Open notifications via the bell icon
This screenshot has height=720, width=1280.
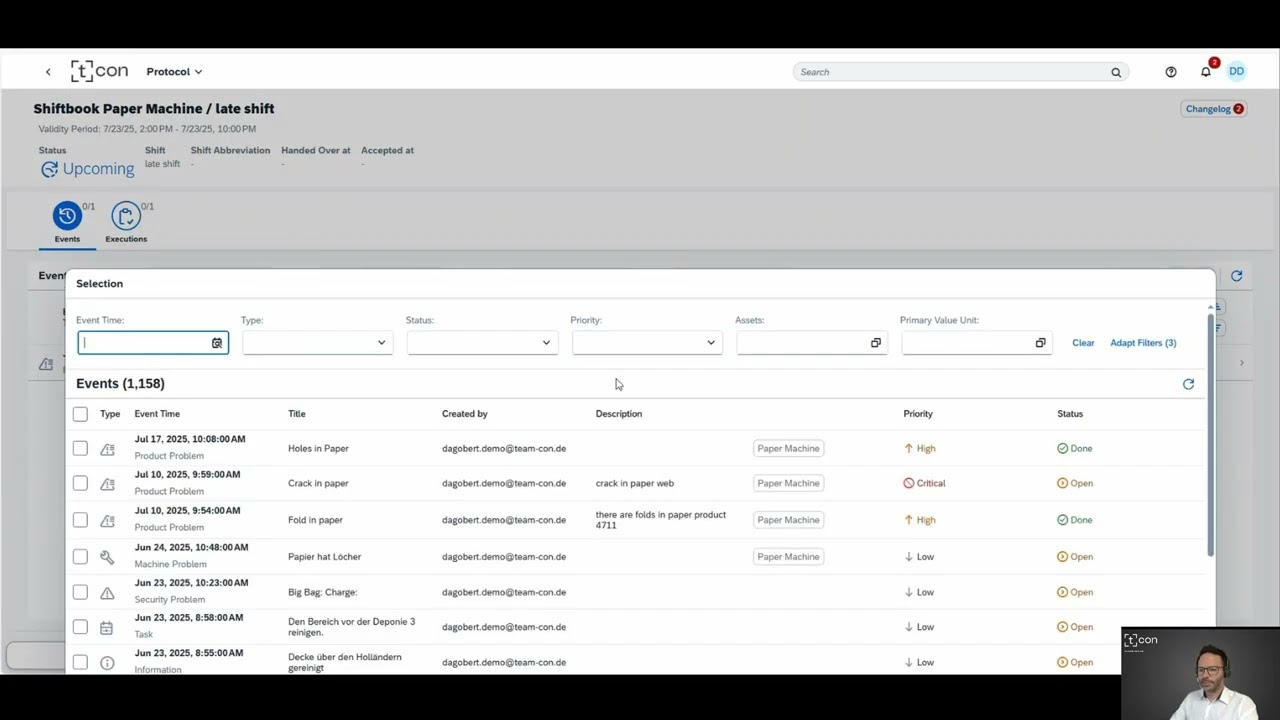point(1206,71)
